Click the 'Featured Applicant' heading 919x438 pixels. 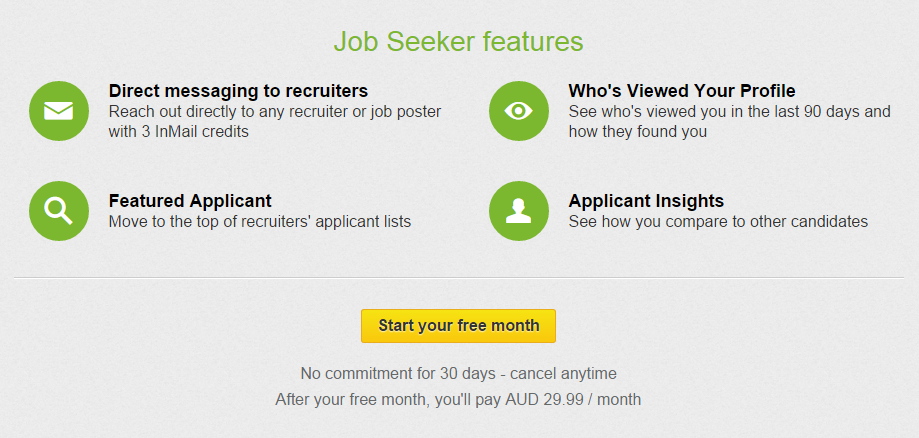190,201
